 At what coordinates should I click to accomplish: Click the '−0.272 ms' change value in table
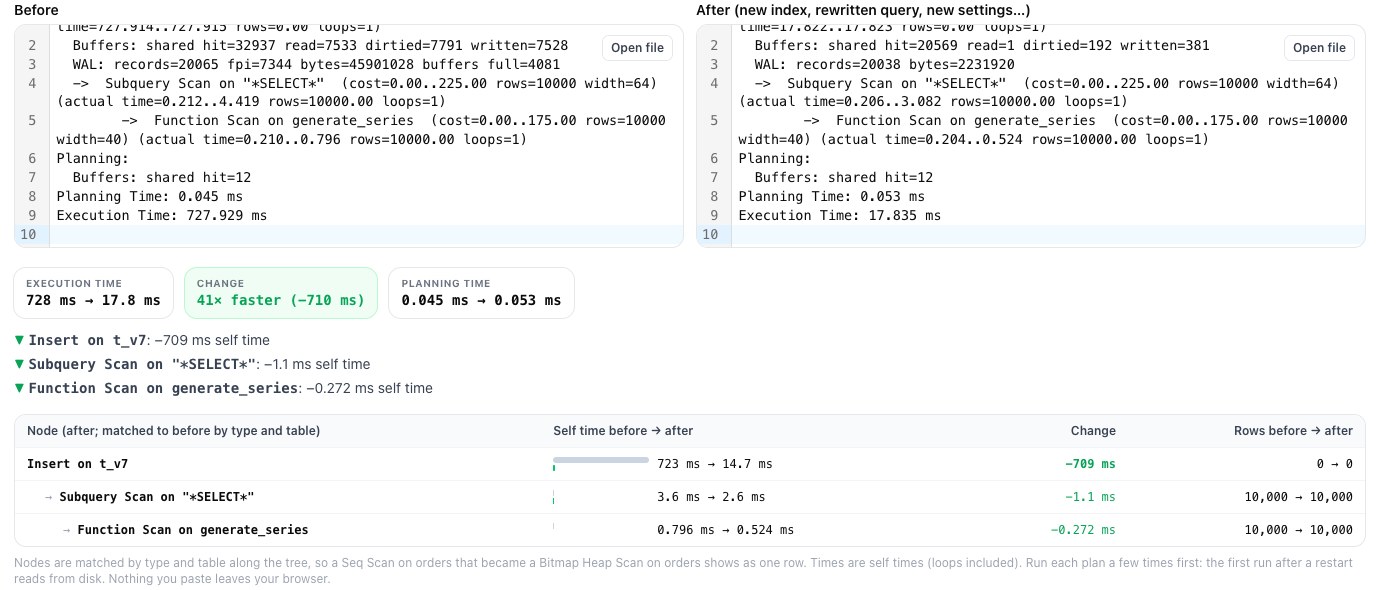pos(1083,530)
